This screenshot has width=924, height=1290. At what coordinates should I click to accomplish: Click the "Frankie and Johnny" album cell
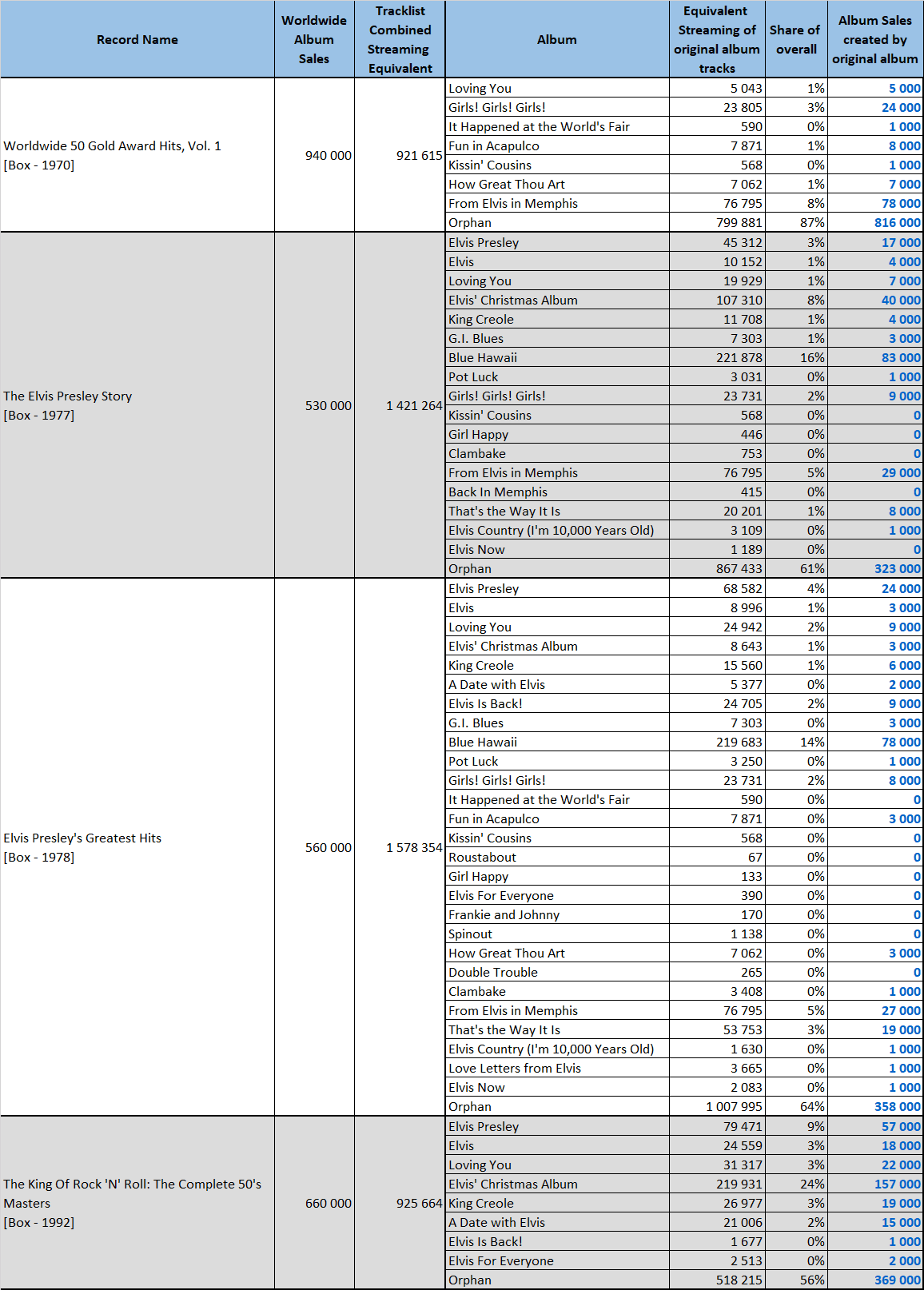pos(557,914)
